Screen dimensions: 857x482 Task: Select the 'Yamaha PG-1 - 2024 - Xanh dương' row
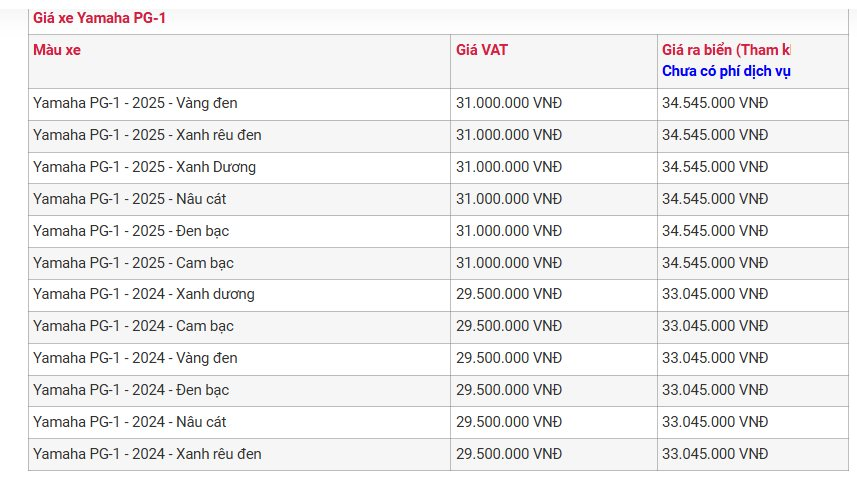tap(144, 295)
